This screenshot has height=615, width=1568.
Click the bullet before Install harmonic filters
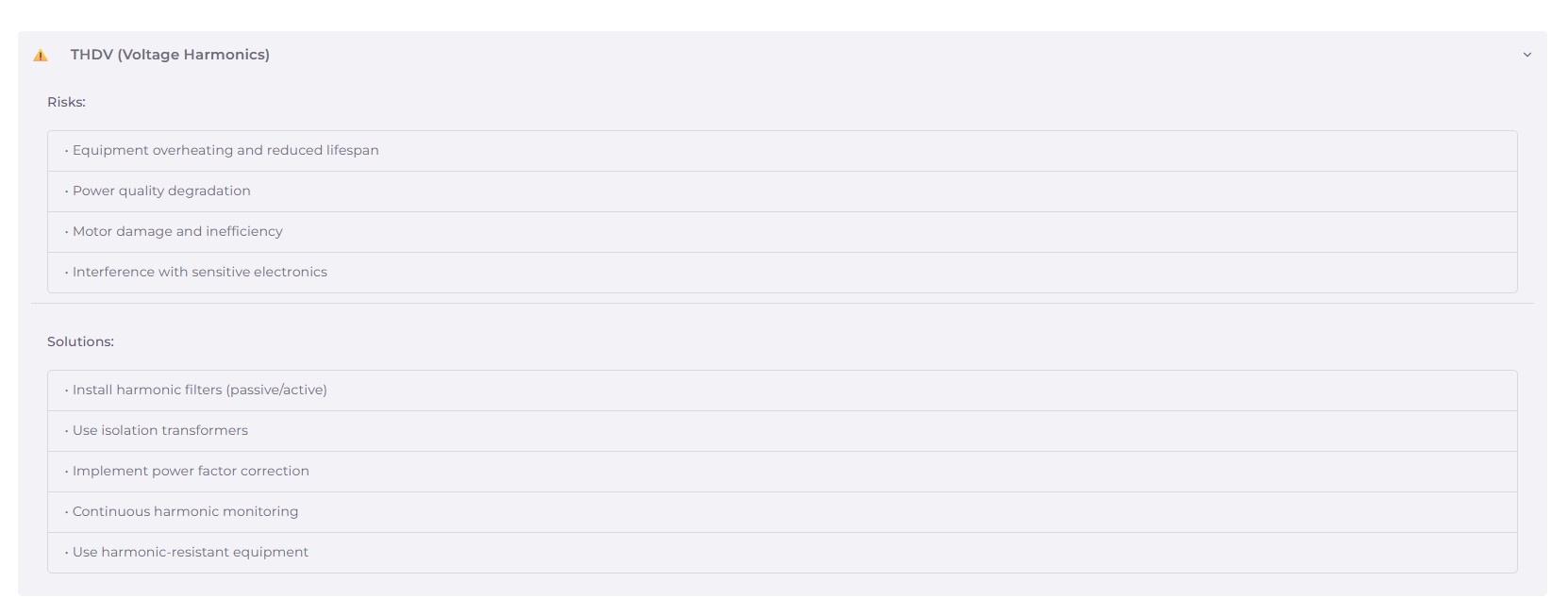pos(66,391)
